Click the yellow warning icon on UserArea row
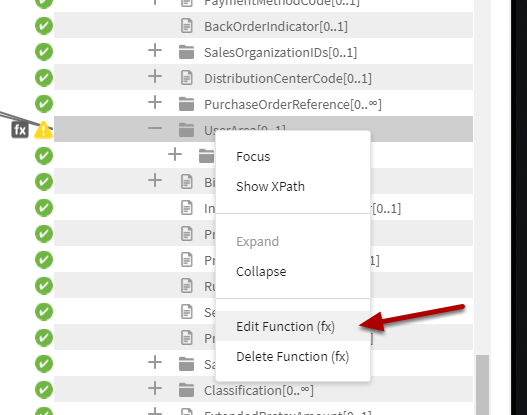 43,130
